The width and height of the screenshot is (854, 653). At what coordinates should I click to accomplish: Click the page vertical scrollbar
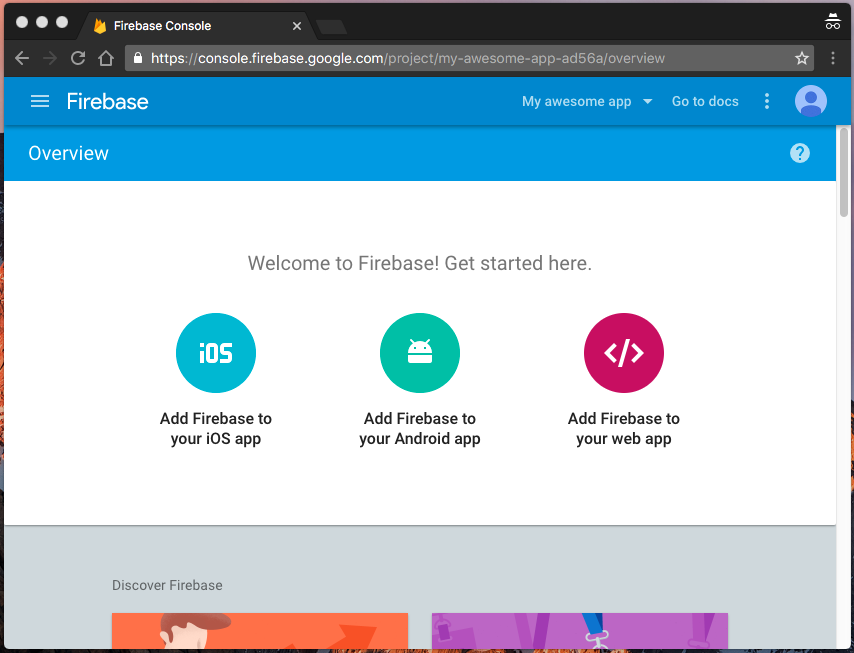844,173
